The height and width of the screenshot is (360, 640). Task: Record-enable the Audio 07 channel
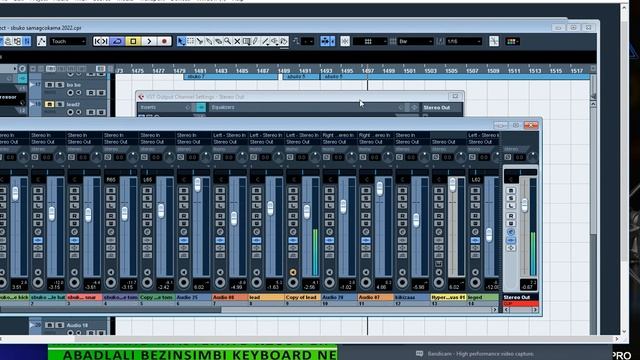click(x=366, y=283)
